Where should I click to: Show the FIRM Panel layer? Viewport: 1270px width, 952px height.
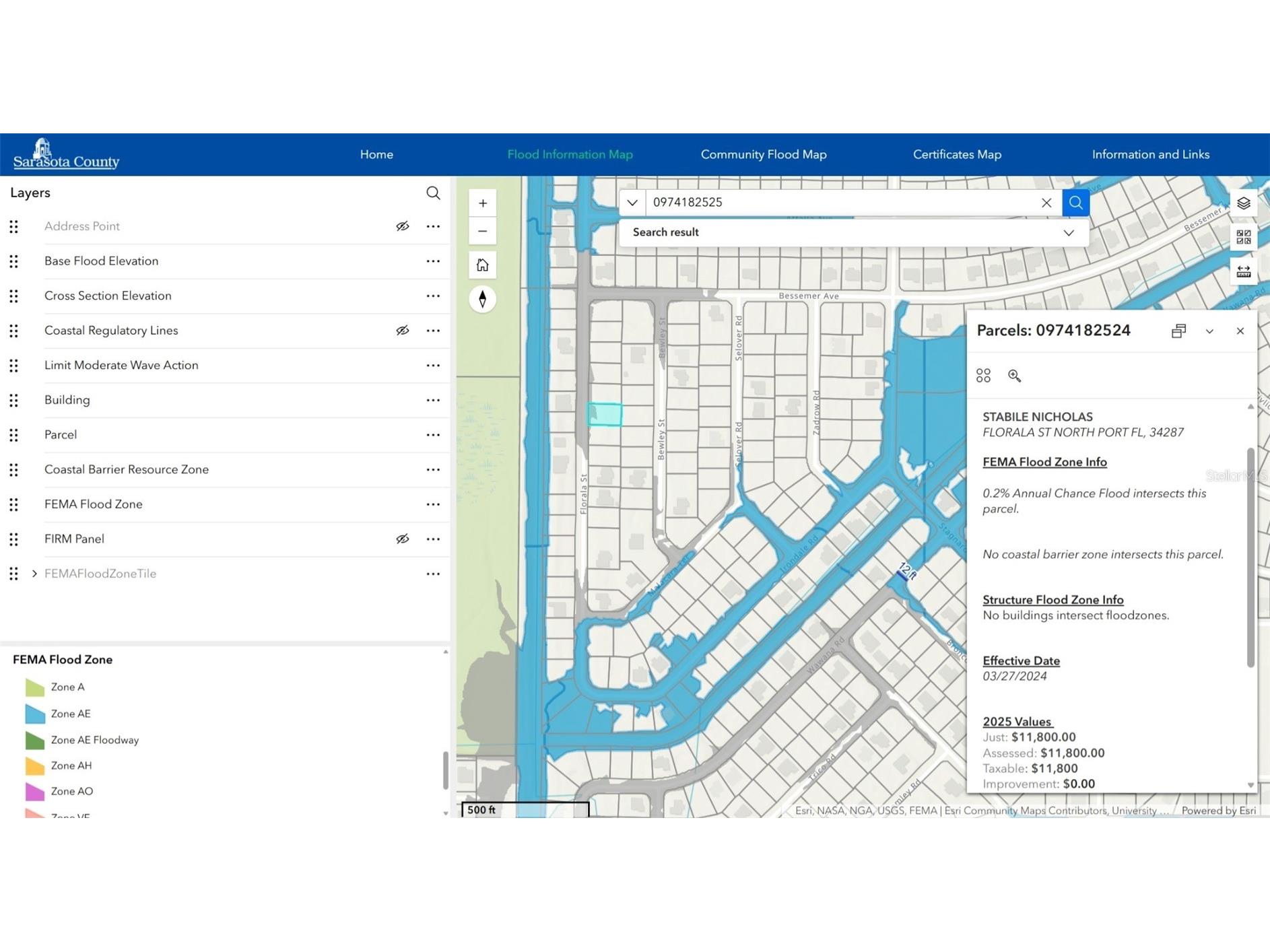(402, 539)
